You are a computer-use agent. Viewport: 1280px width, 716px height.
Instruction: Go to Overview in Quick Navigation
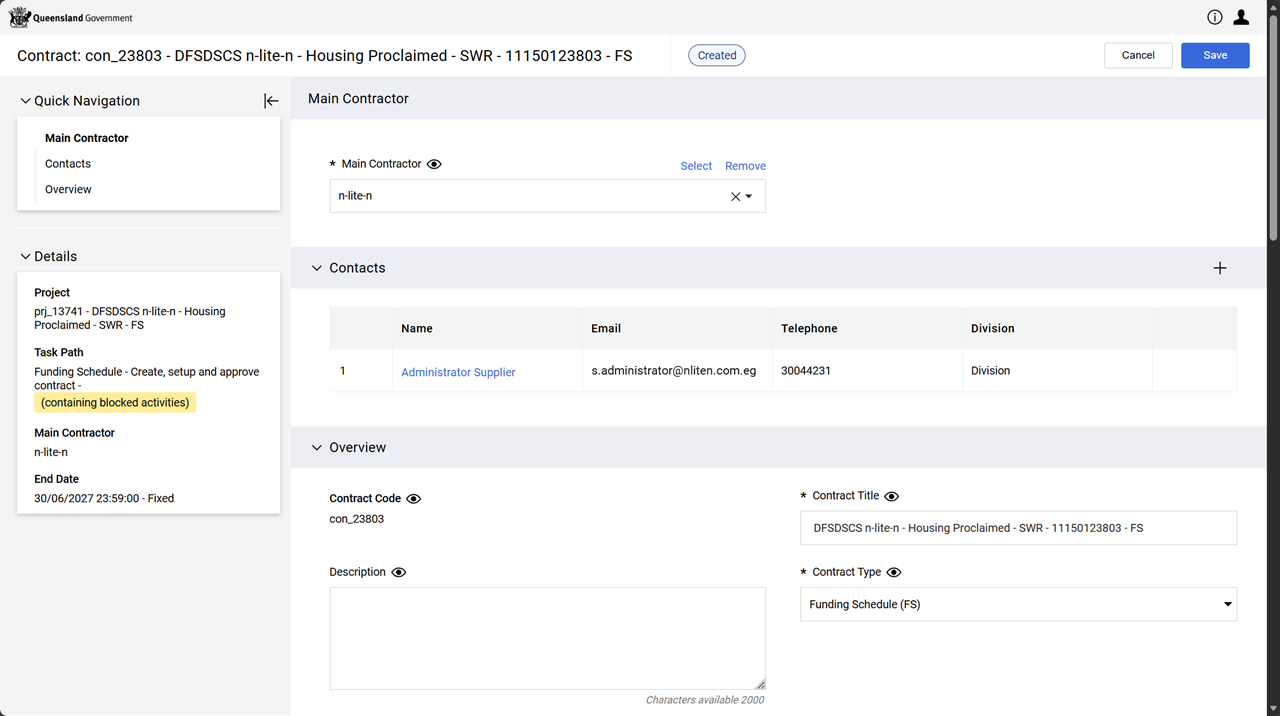(68, 190)
